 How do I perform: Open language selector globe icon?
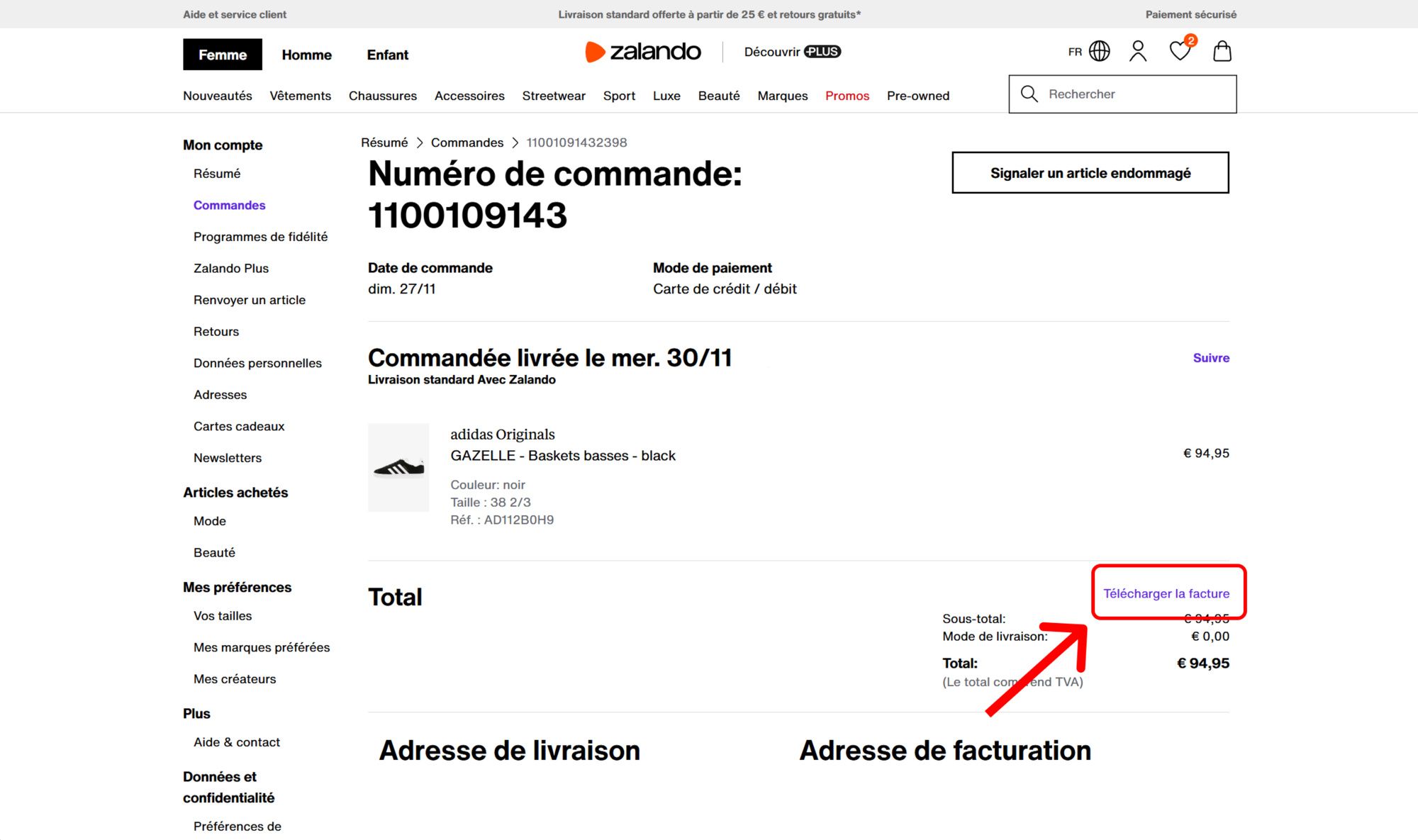tap(1099, 51)
